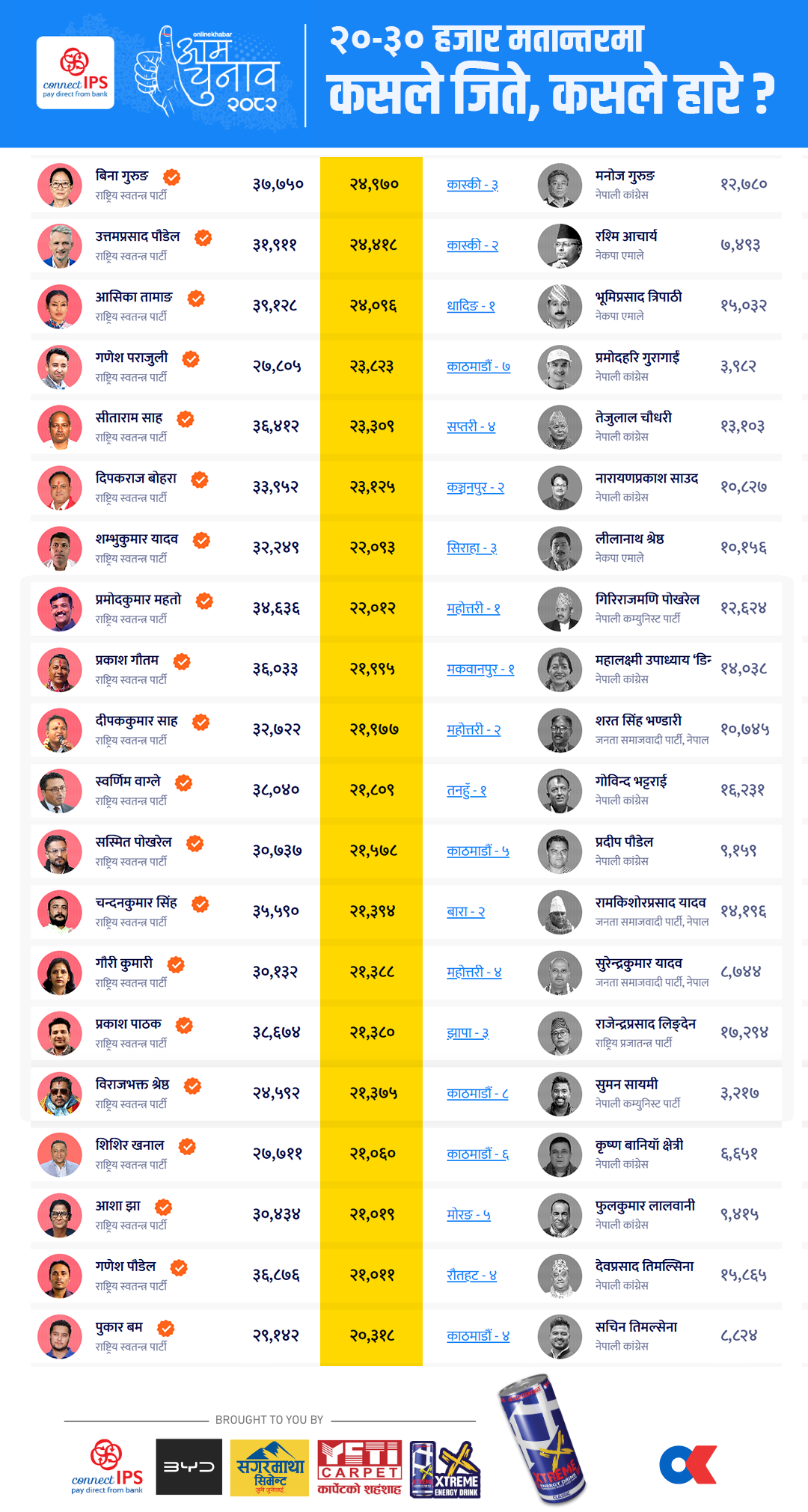Click the verified badge beside बिना गुरुङ

pos(172,177)
